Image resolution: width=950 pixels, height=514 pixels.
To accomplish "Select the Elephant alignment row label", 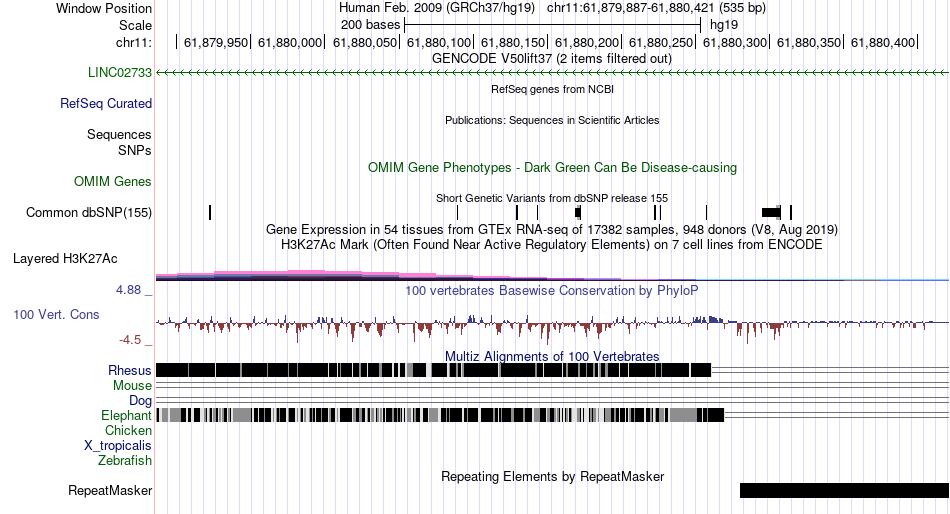I will (126, 416).
